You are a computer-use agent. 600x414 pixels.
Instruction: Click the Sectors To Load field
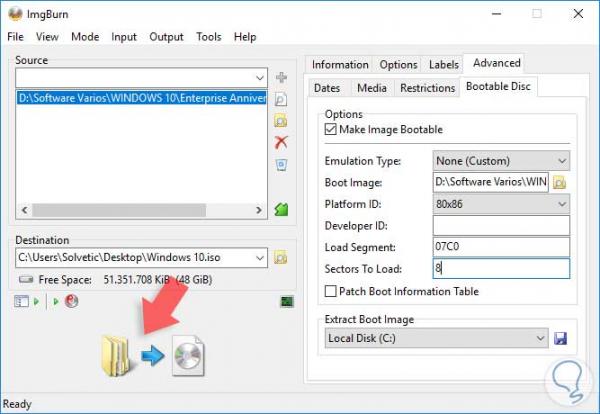[x=501, y=268]
